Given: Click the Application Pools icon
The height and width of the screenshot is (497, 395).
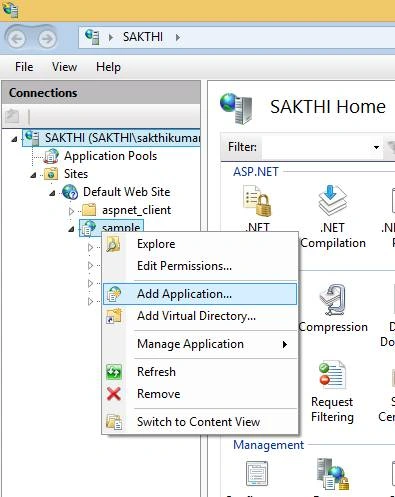Looking at the screenshot, I should 51,156.
